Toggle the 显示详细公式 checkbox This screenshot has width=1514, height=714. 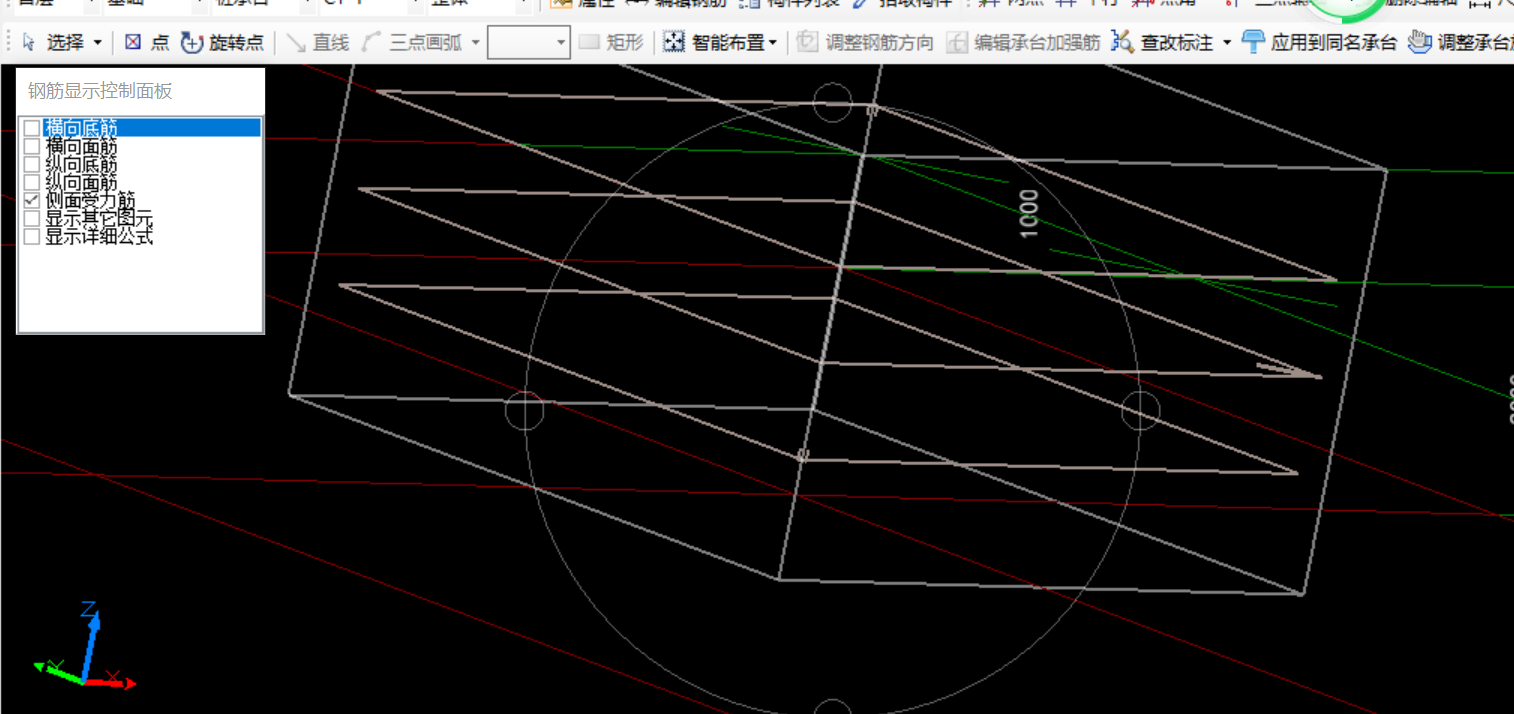coord(32,236)
